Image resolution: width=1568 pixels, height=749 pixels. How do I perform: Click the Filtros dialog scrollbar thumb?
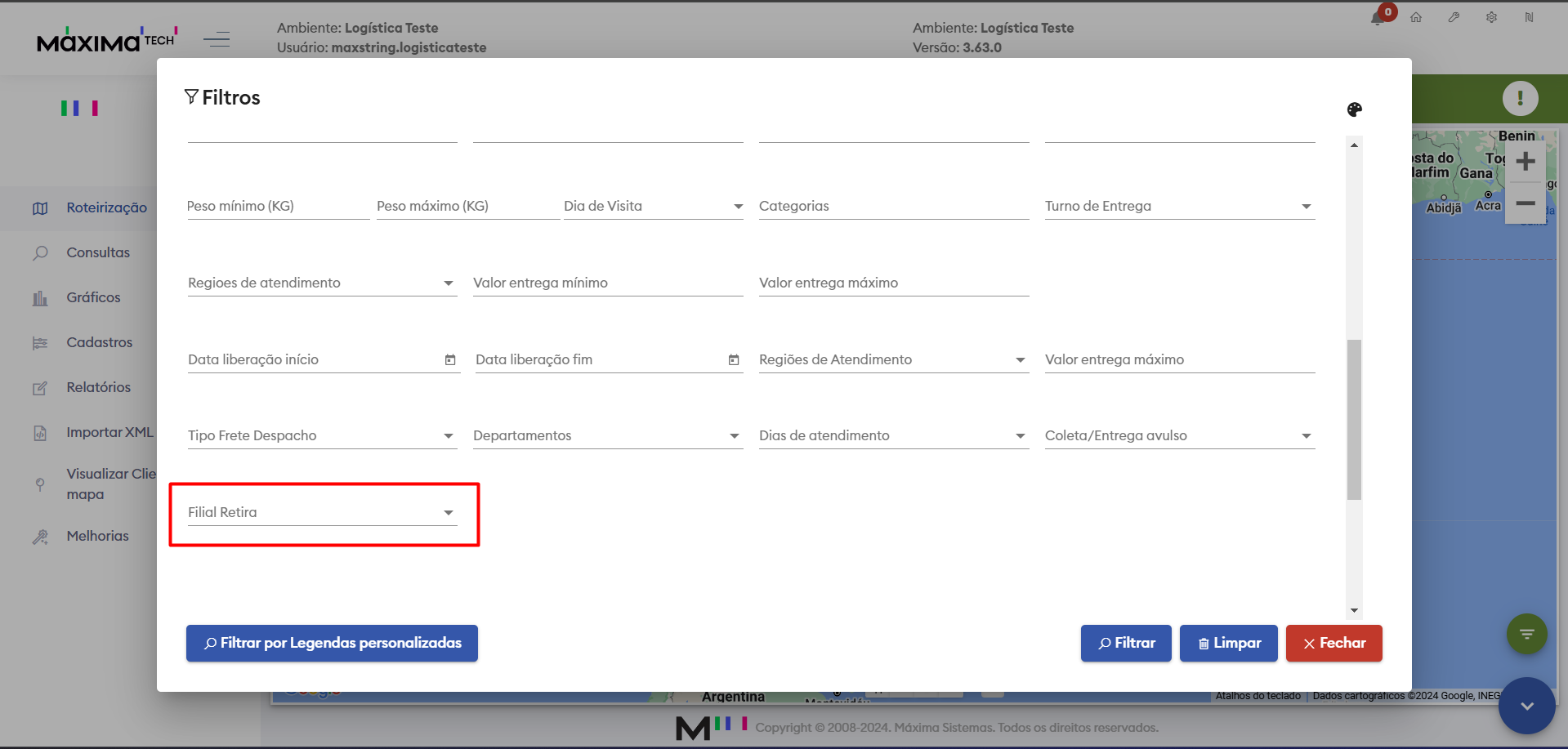(1354, 419)
